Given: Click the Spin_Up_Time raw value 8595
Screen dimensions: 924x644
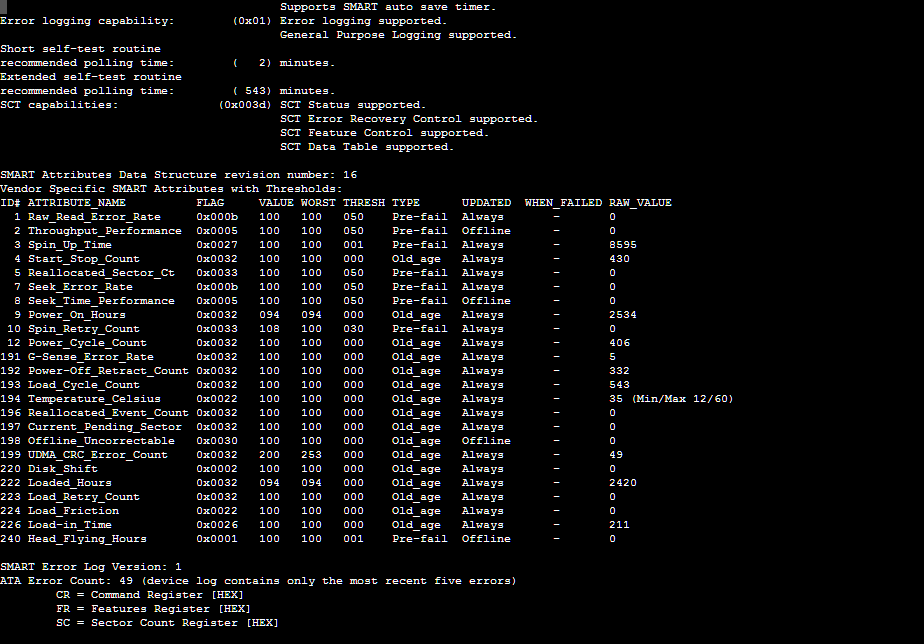Looking at the screenshot, I should 623,245.
